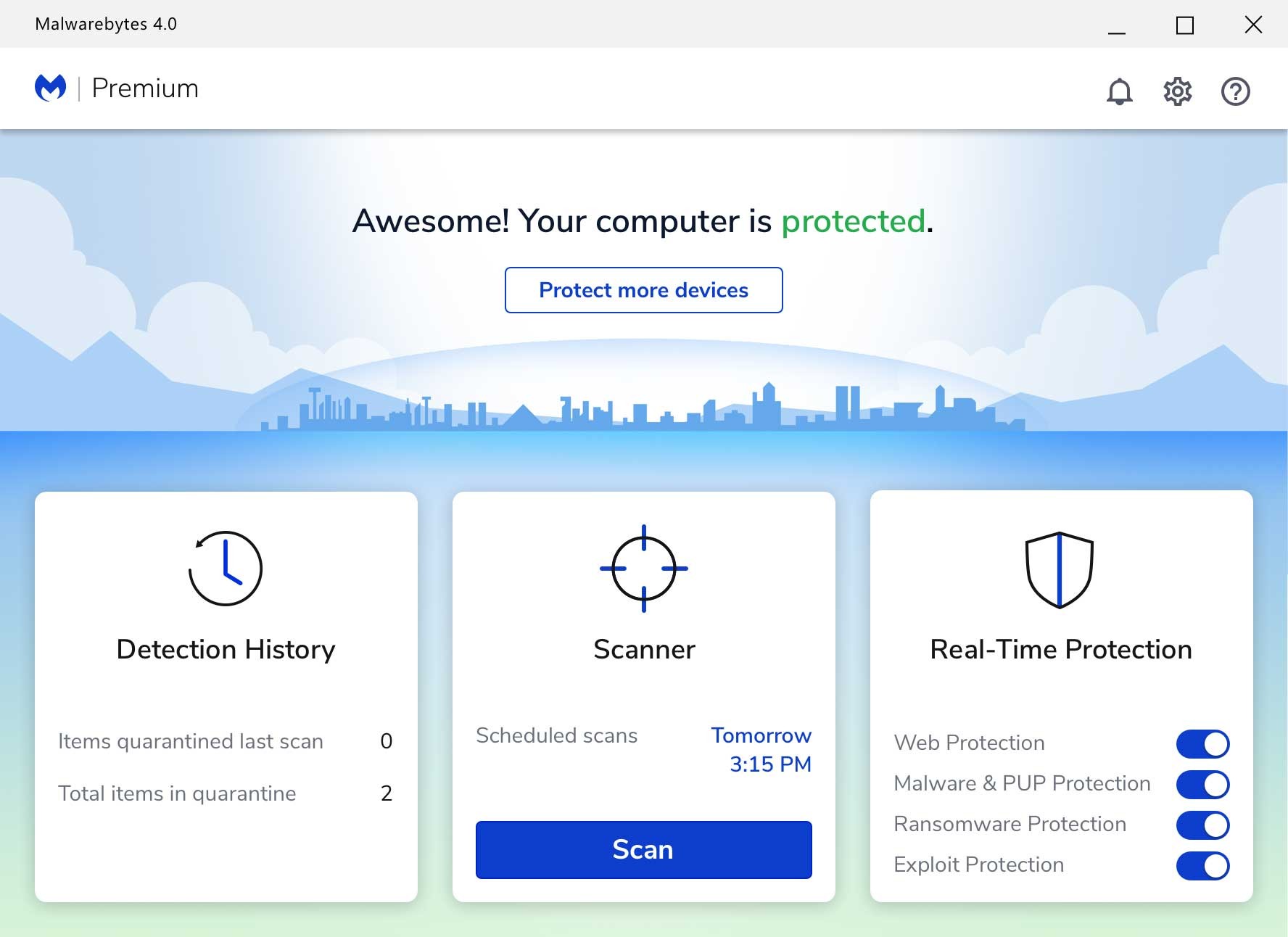The image size is (1288, 937).
Task: Toggle Malware & PUP Protection off
Action: 1203,784
